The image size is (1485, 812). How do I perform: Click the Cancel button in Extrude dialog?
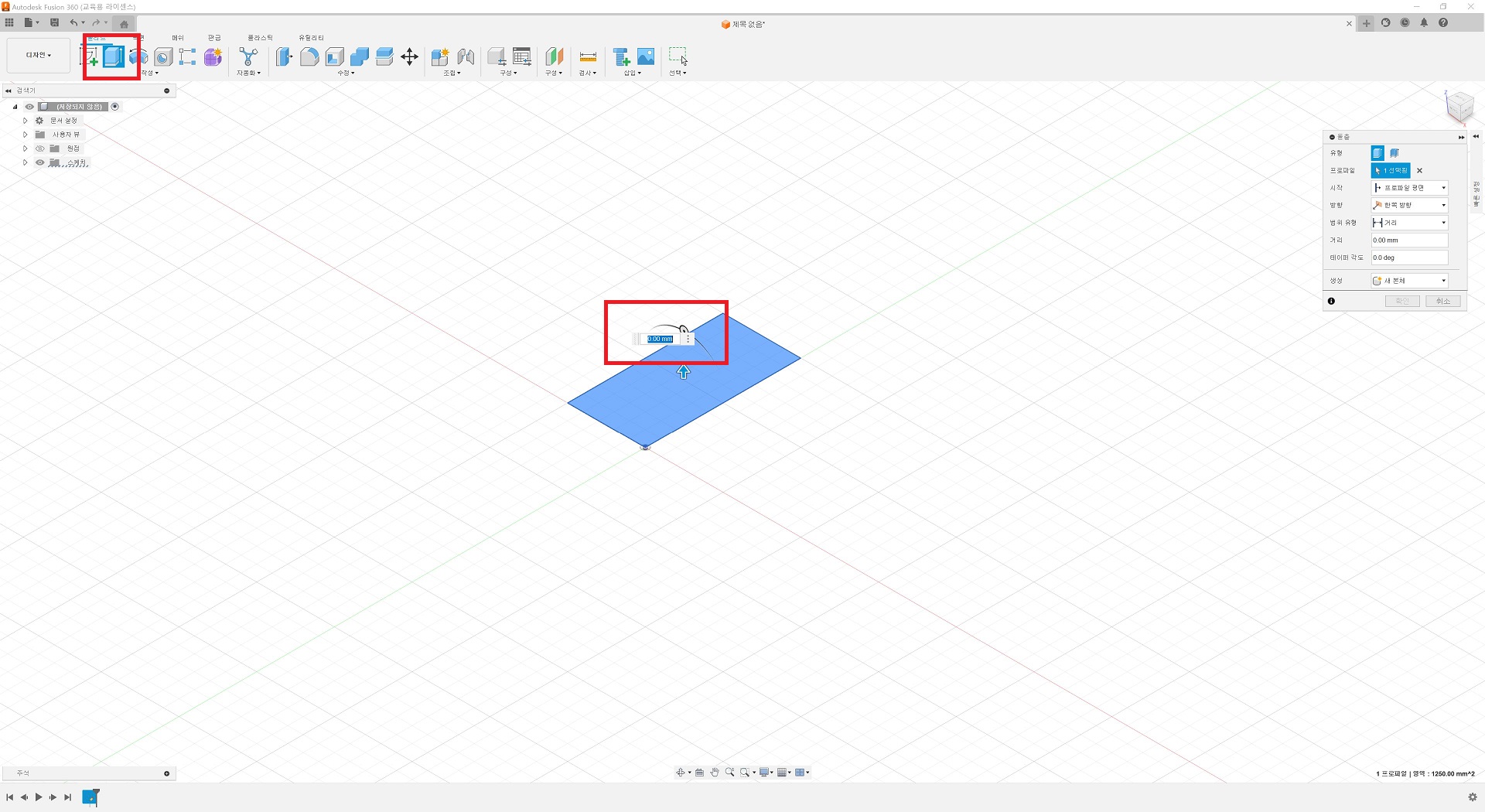[x=1443, y=301]
